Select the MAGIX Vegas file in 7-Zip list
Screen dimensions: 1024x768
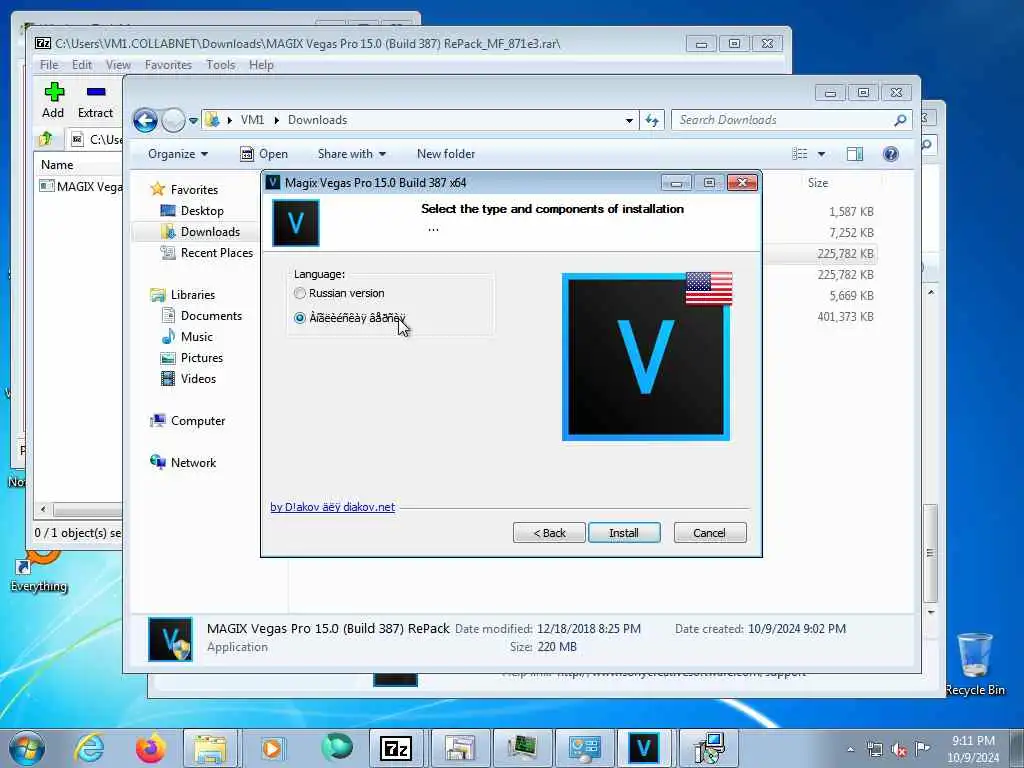[80, 187]
